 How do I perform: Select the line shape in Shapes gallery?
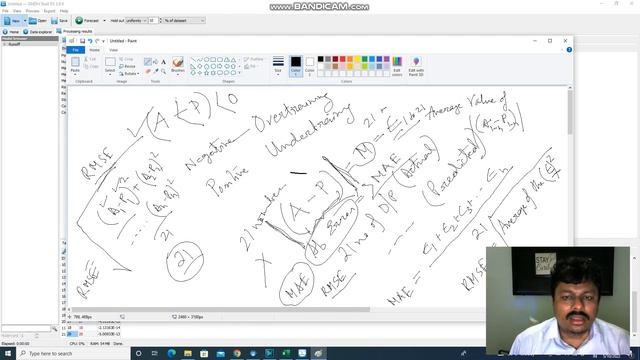(193, 60)
